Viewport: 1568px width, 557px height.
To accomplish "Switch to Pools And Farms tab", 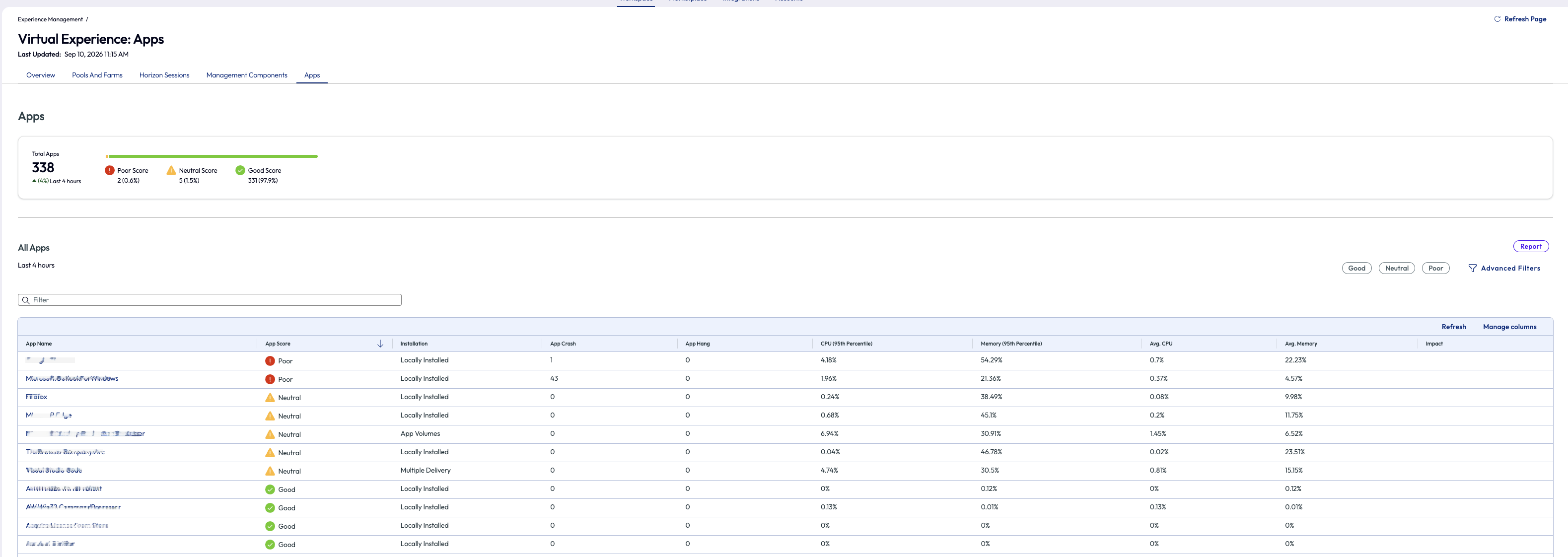I will pyautogui.click(x=97, y=75).
